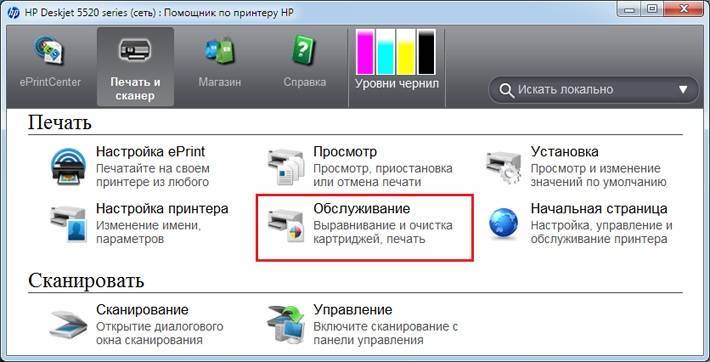Viewport: 710px width, 362px height.
Task: Focus the Искать локально search field
Action: pos(594,90)
